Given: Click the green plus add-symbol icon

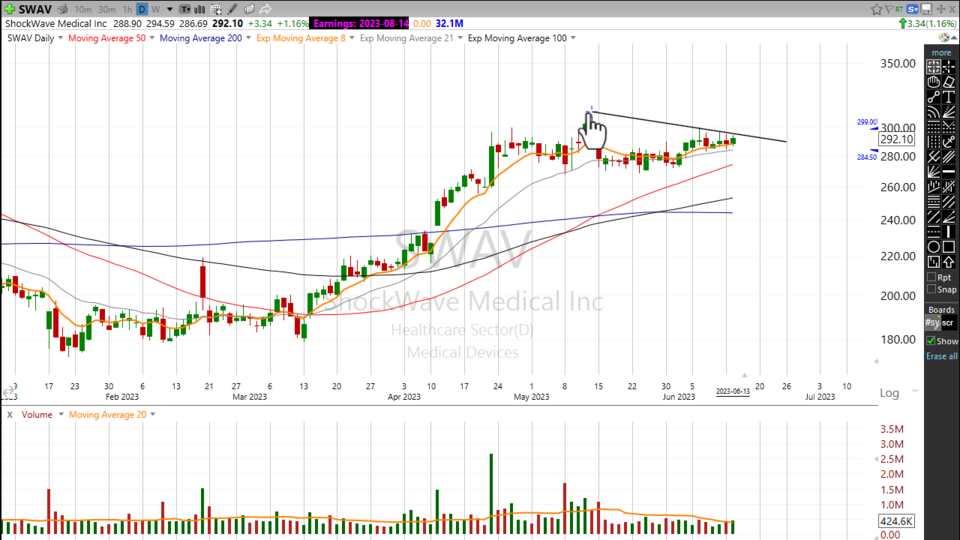Looking at the screenshot, I should [x=10, y=9].
